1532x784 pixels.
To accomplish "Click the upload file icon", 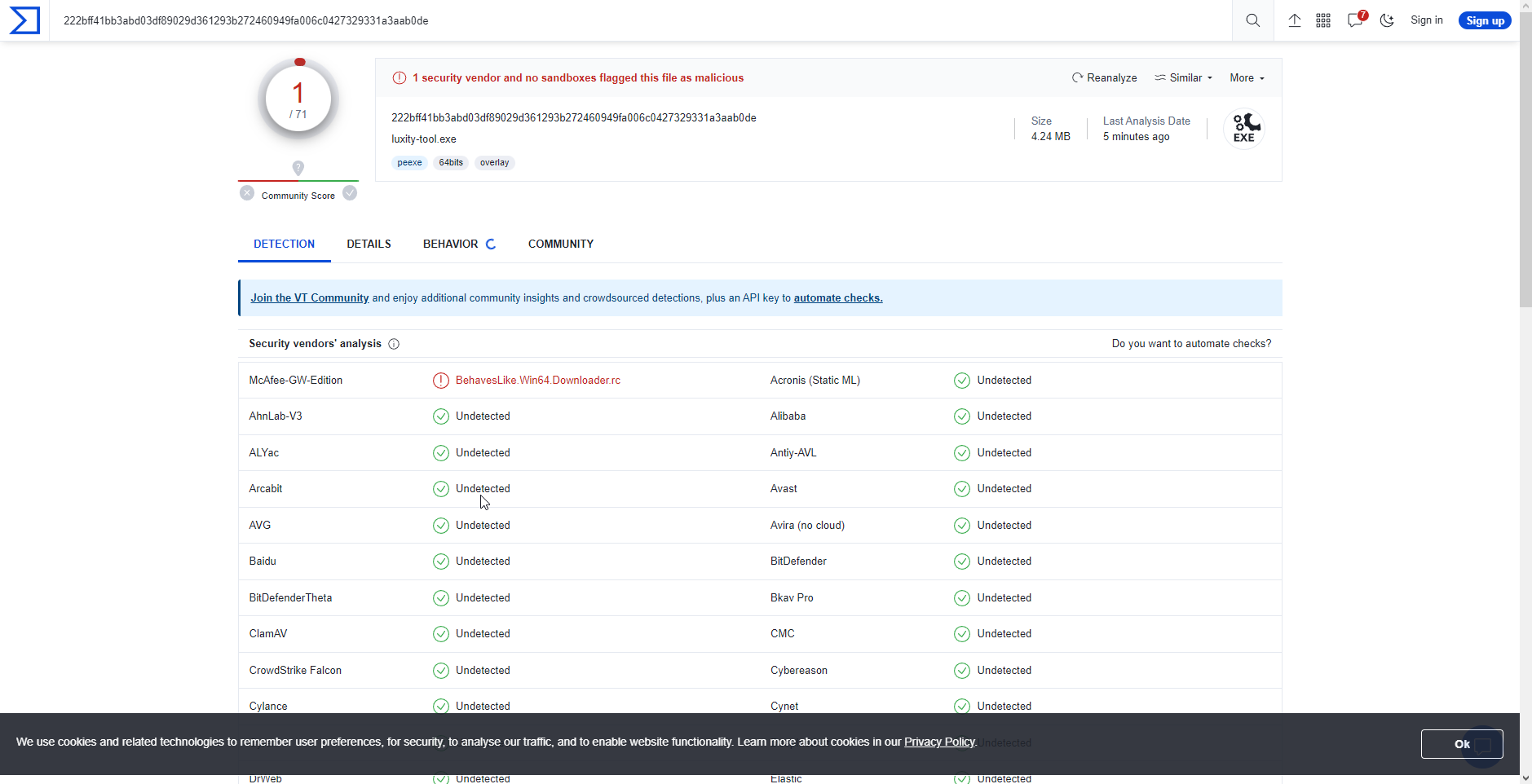I will click(x=1294, y=20).
